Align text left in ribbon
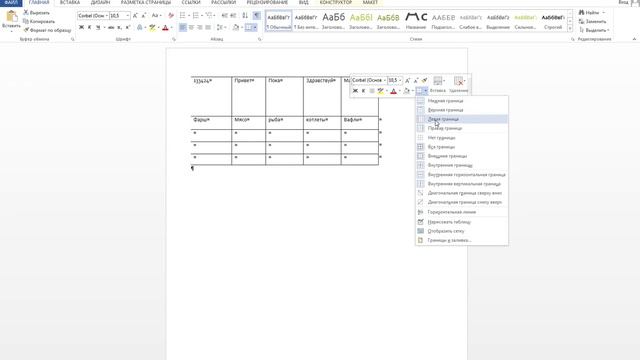The width and height of the screenshot is (640, 360). point(183,27)
